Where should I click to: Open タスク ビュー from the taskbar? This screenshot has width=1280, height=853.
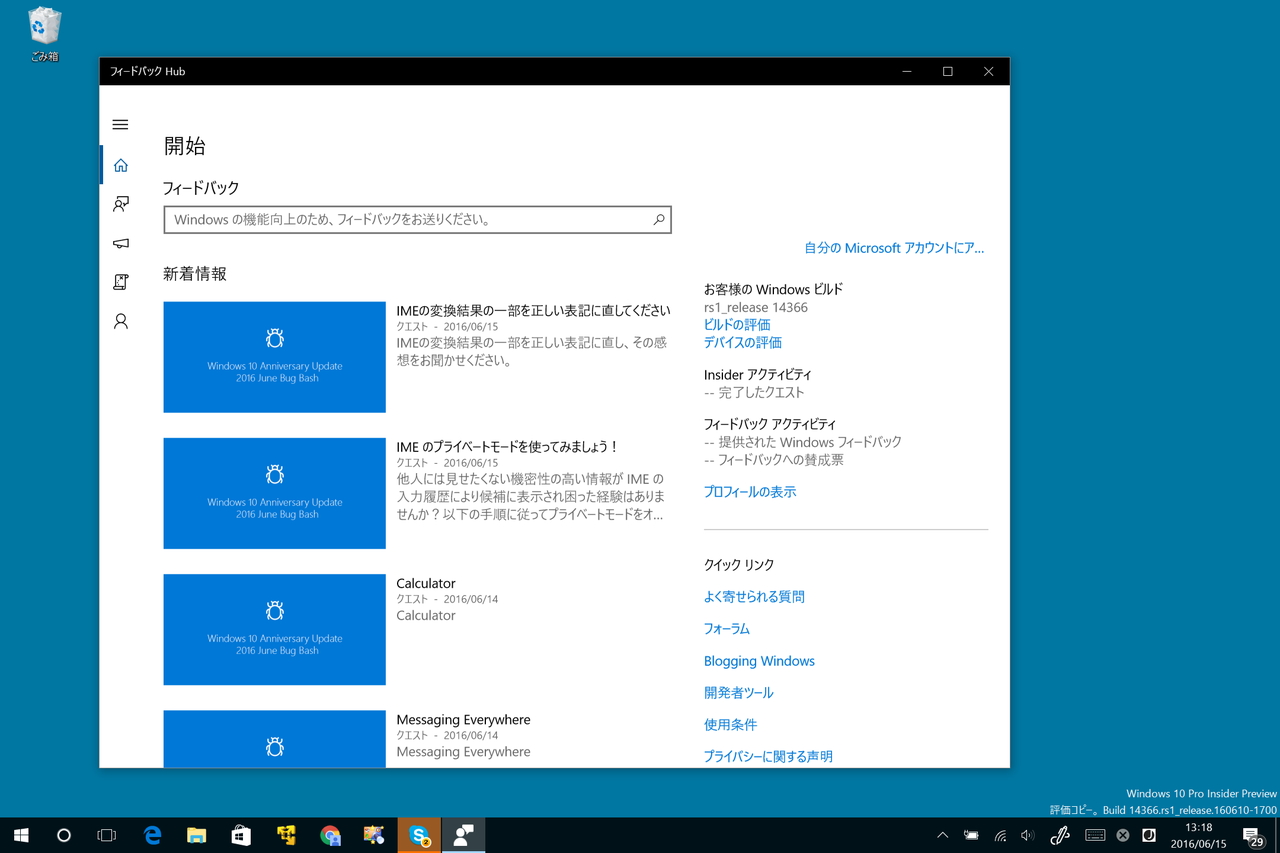106,835
